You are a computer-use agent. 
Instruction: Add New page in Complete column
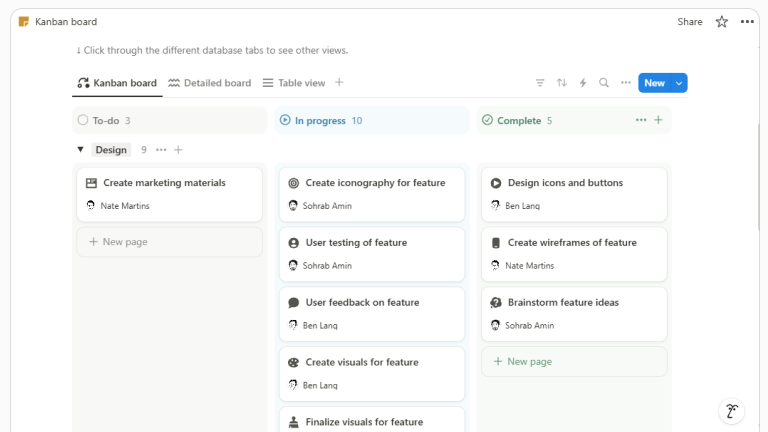[574, 361]
